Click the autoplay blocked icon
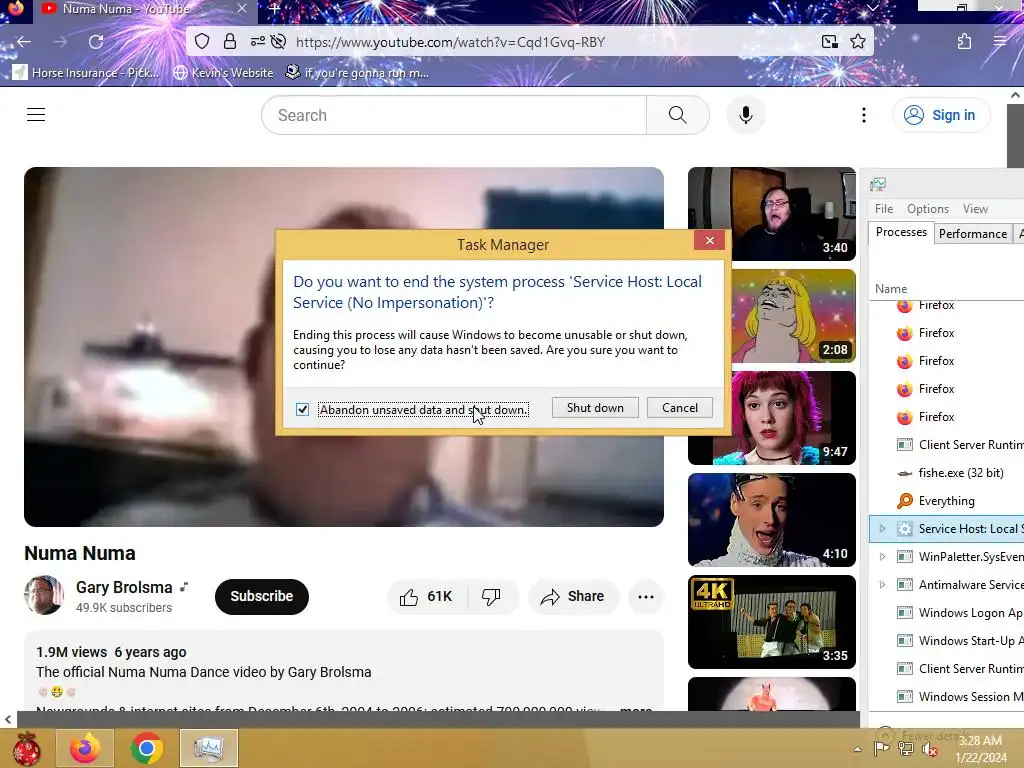1024x768 pixels. click(x=278, y=42)
